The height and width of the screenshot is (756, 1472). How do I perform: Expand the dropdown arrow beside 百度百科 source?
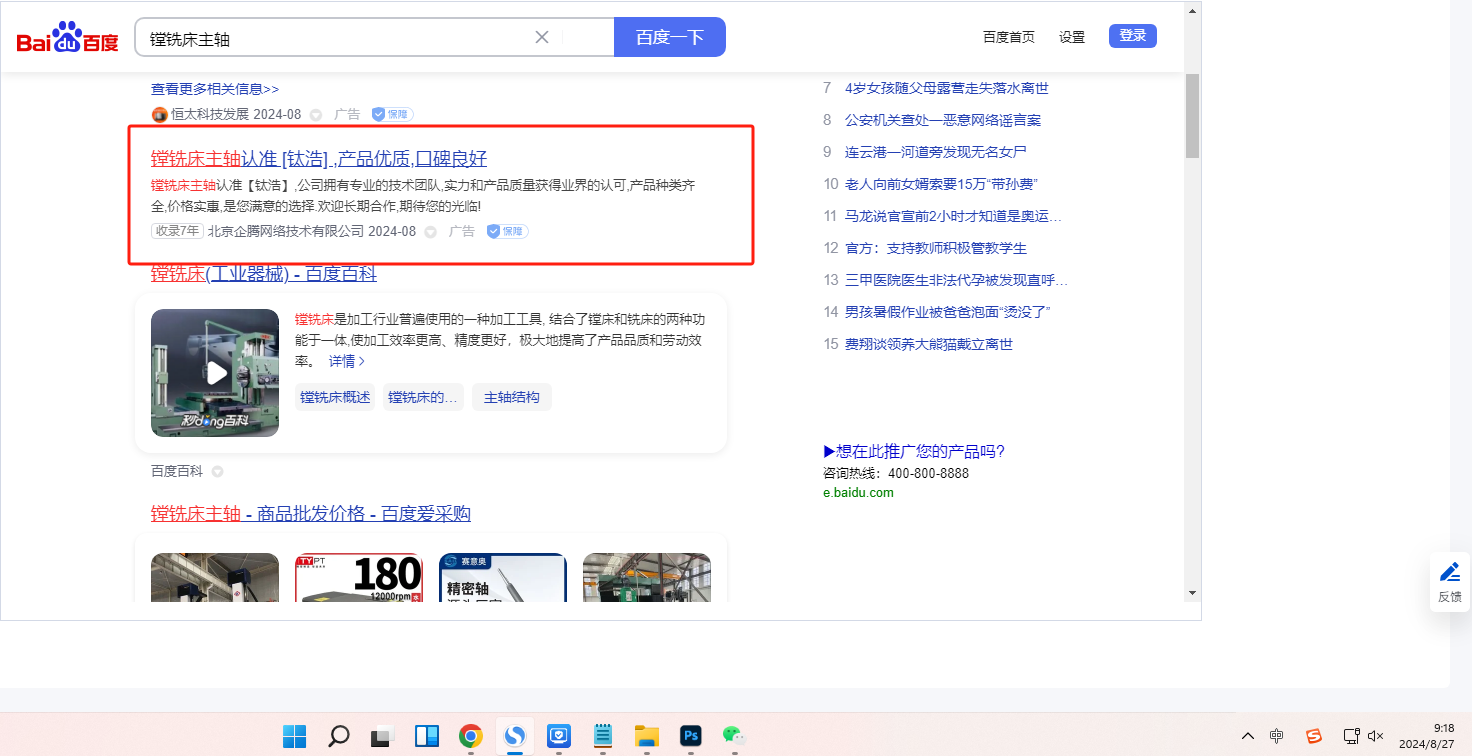(217, 471)
